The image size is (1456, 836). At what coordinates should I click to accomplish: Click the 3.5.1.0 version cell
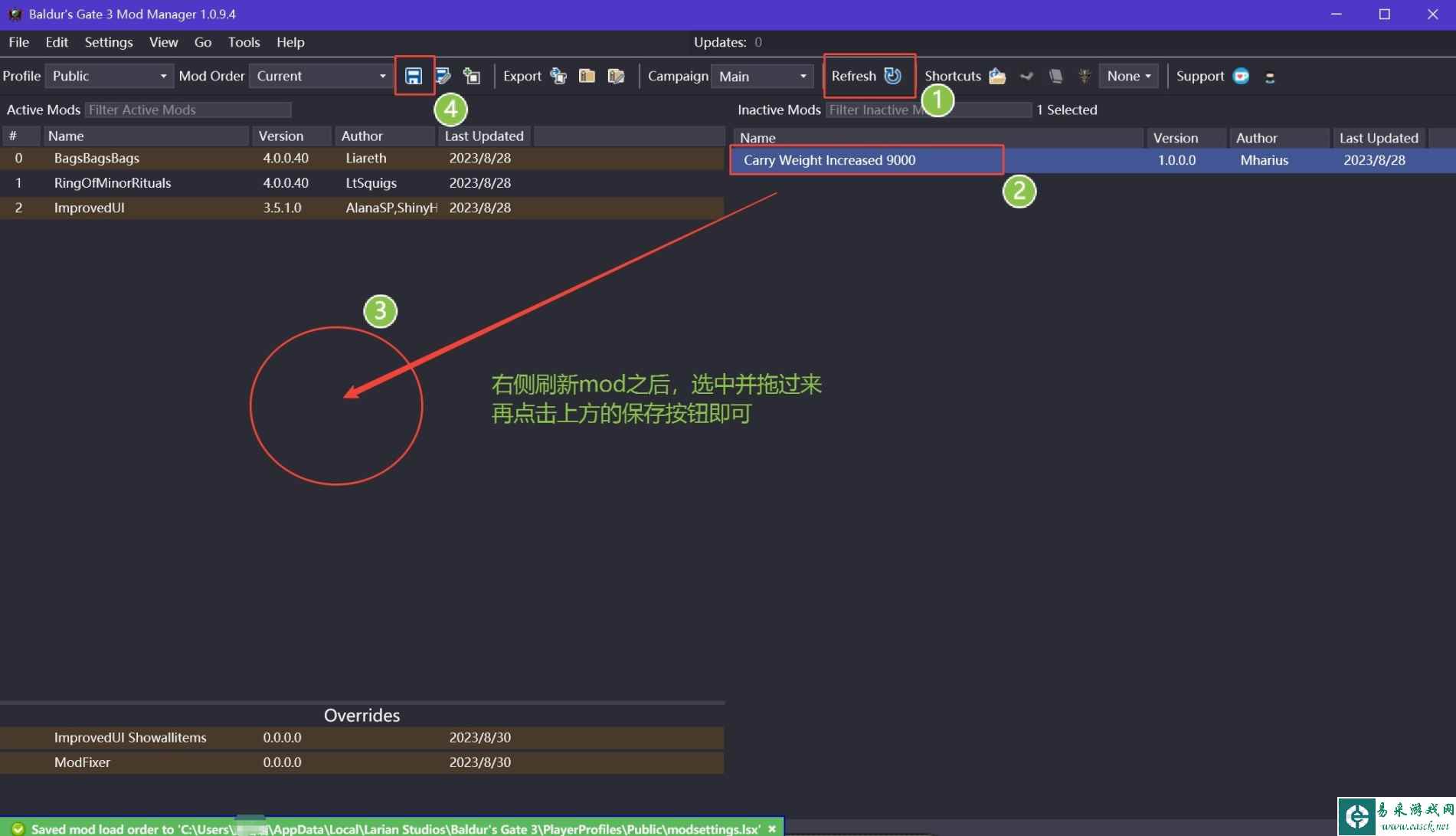click(x=282, y=208)
